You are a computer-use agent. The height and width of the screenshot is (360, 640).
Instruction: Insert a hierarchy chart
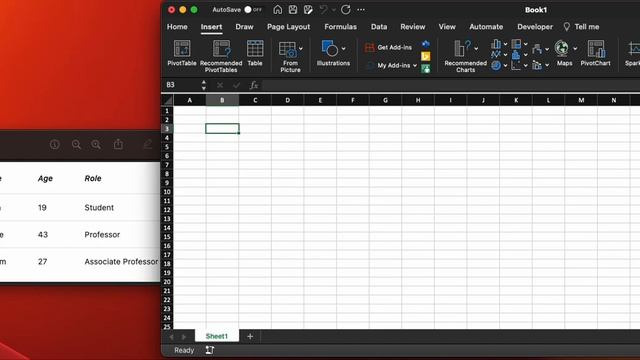[516, 44]
